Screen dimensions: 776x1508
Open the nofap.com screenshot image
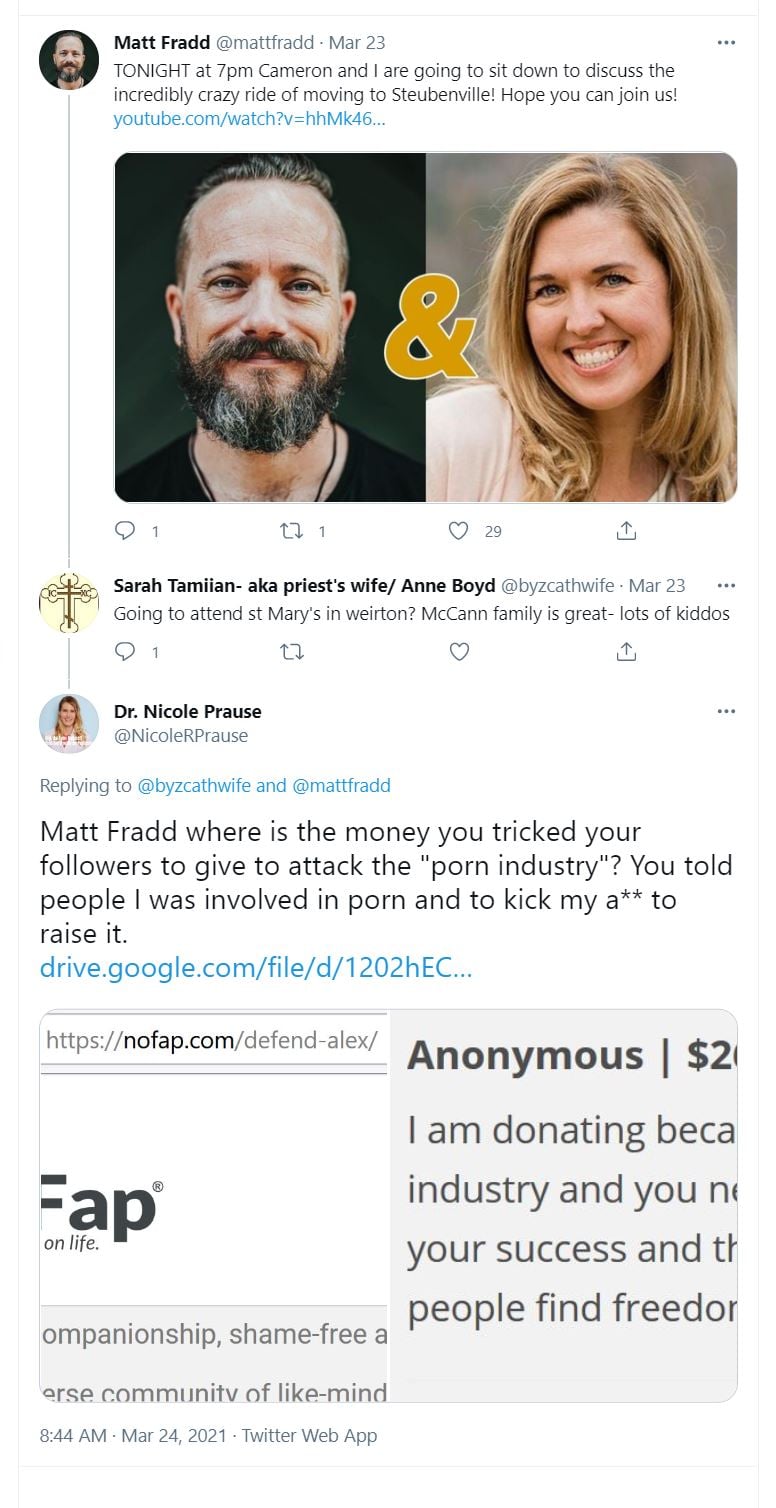click(x=388, y=1205)
